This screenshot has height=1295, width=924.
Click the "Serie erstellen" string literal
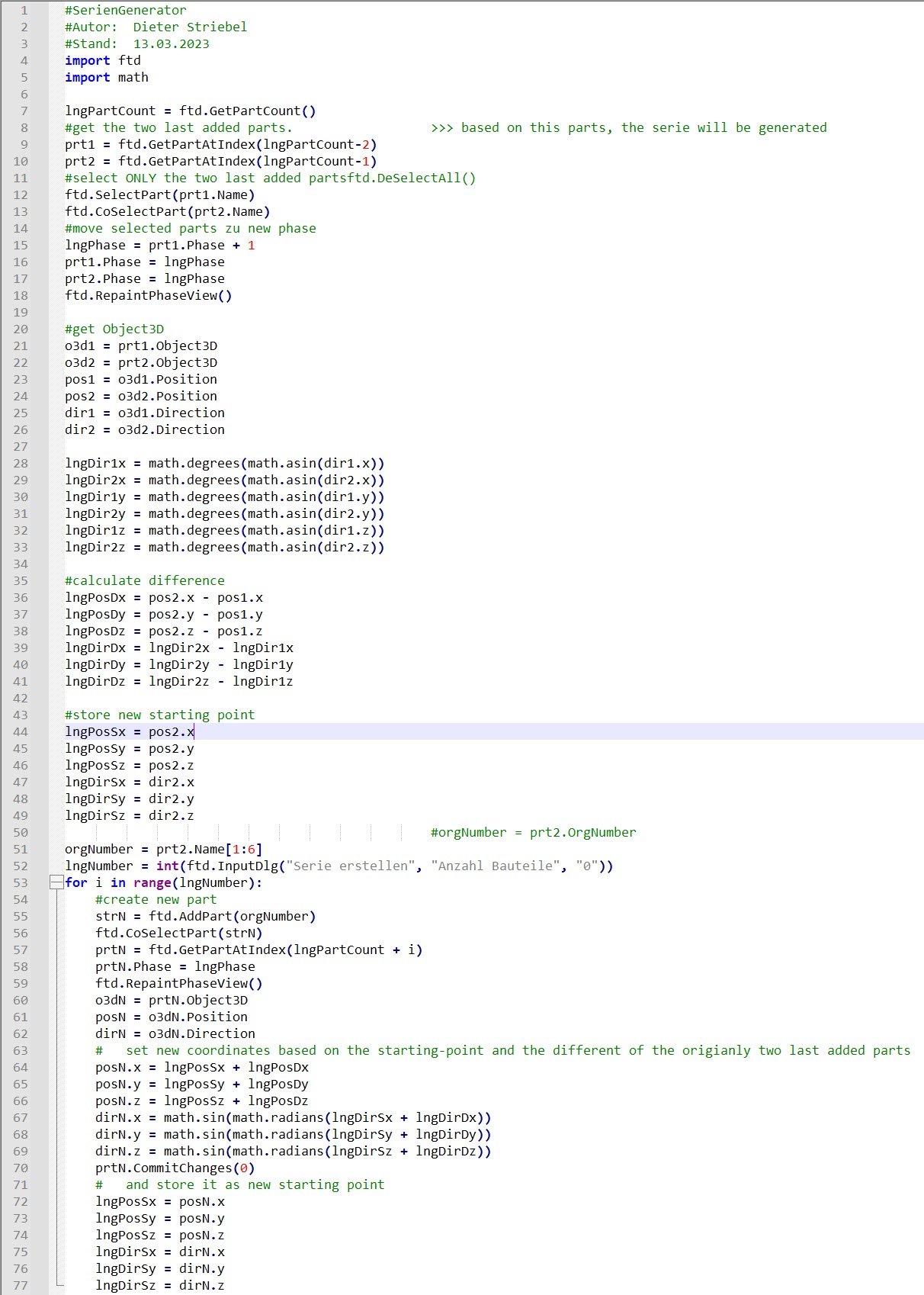tap(351, 866)
